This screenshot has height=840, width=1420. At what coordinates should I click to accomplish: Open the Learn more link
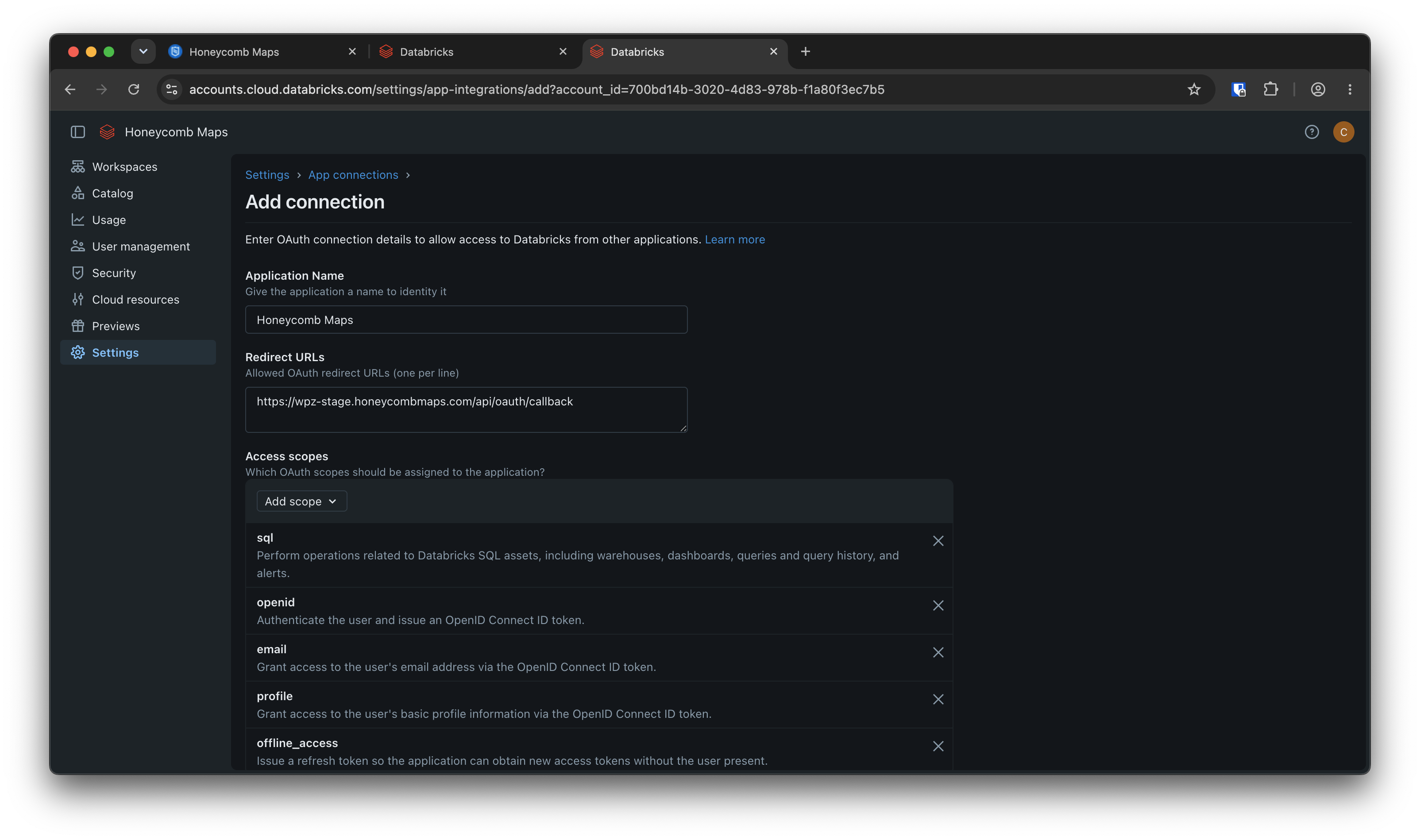click(x=735, y=239)
